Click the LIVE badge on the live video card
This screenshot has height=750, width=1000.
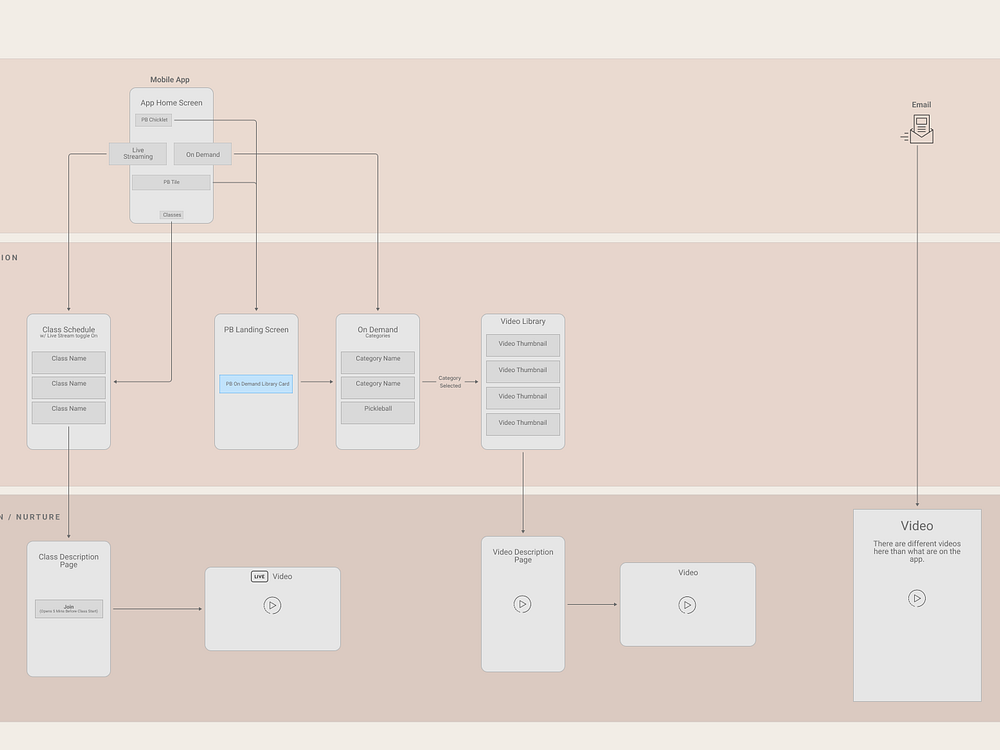pos(260,577)
